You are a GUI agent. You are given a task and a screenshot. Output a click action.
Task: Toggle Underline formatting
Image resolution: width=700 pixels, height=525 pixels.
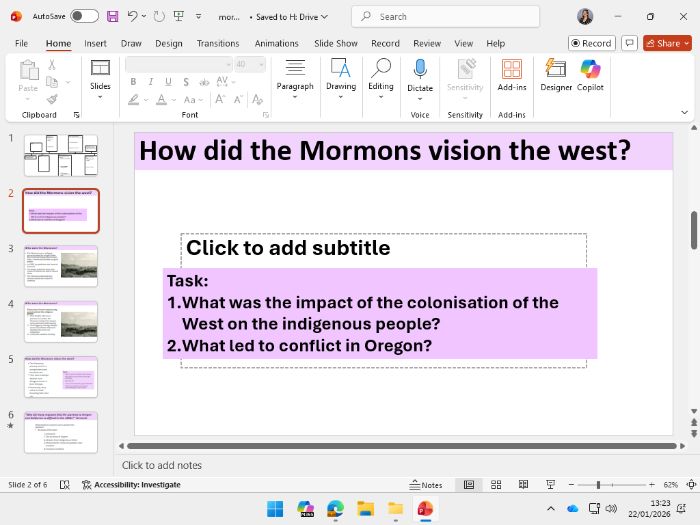click(x=168, y=82)
